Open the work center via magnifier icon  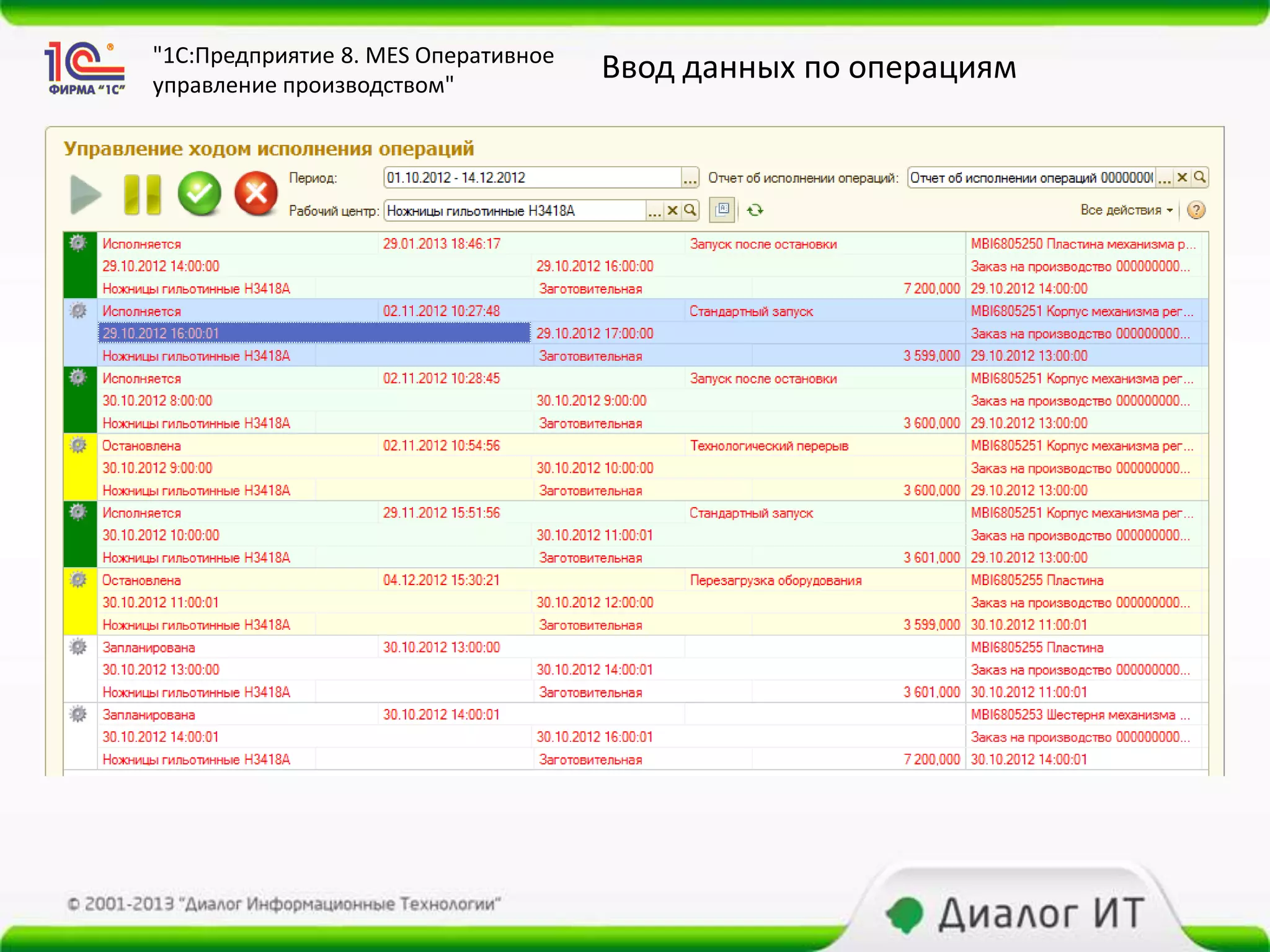(x=690, y=210)
